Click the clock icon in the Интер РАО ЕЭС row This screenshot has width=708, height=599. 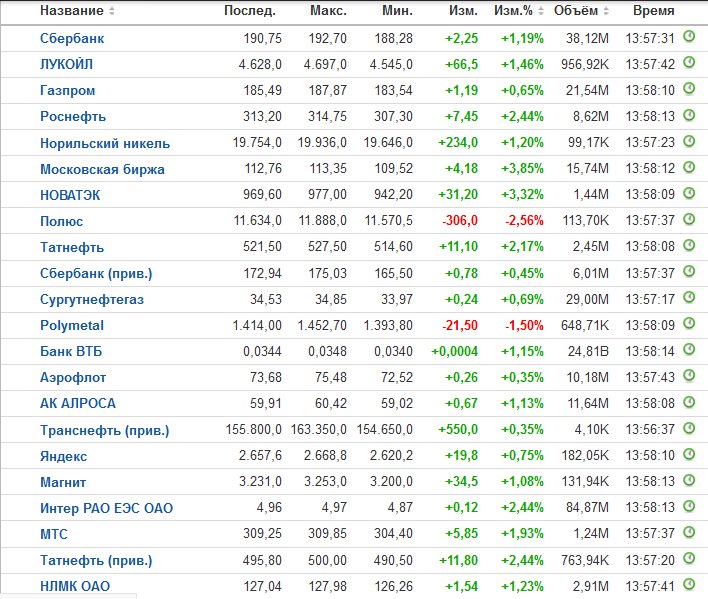coord(689,506)
